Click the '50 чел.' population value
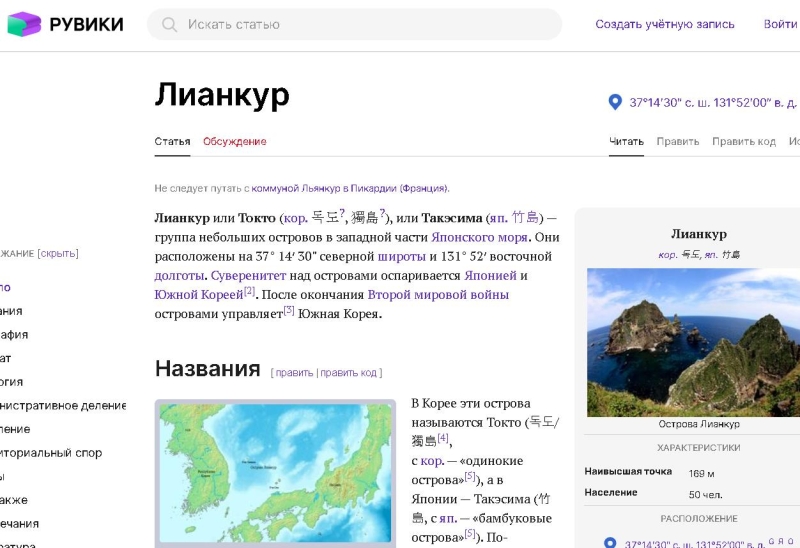This screenshot has width=800, height=548. pyautogui.click(x=706, y=495)
